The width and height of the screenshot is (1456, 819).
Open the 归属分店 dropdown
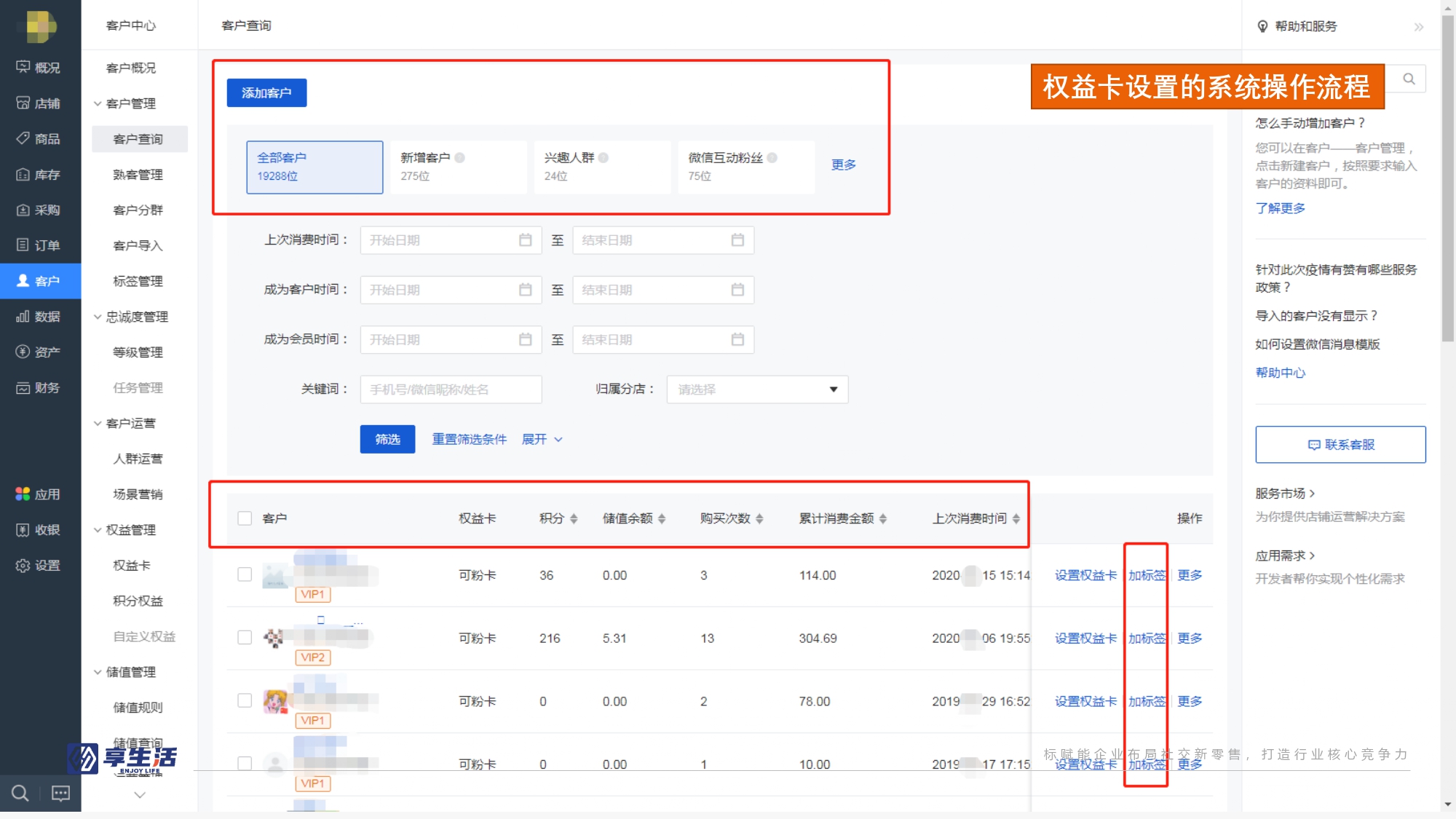pyautogui.click(x=757, y=389)
